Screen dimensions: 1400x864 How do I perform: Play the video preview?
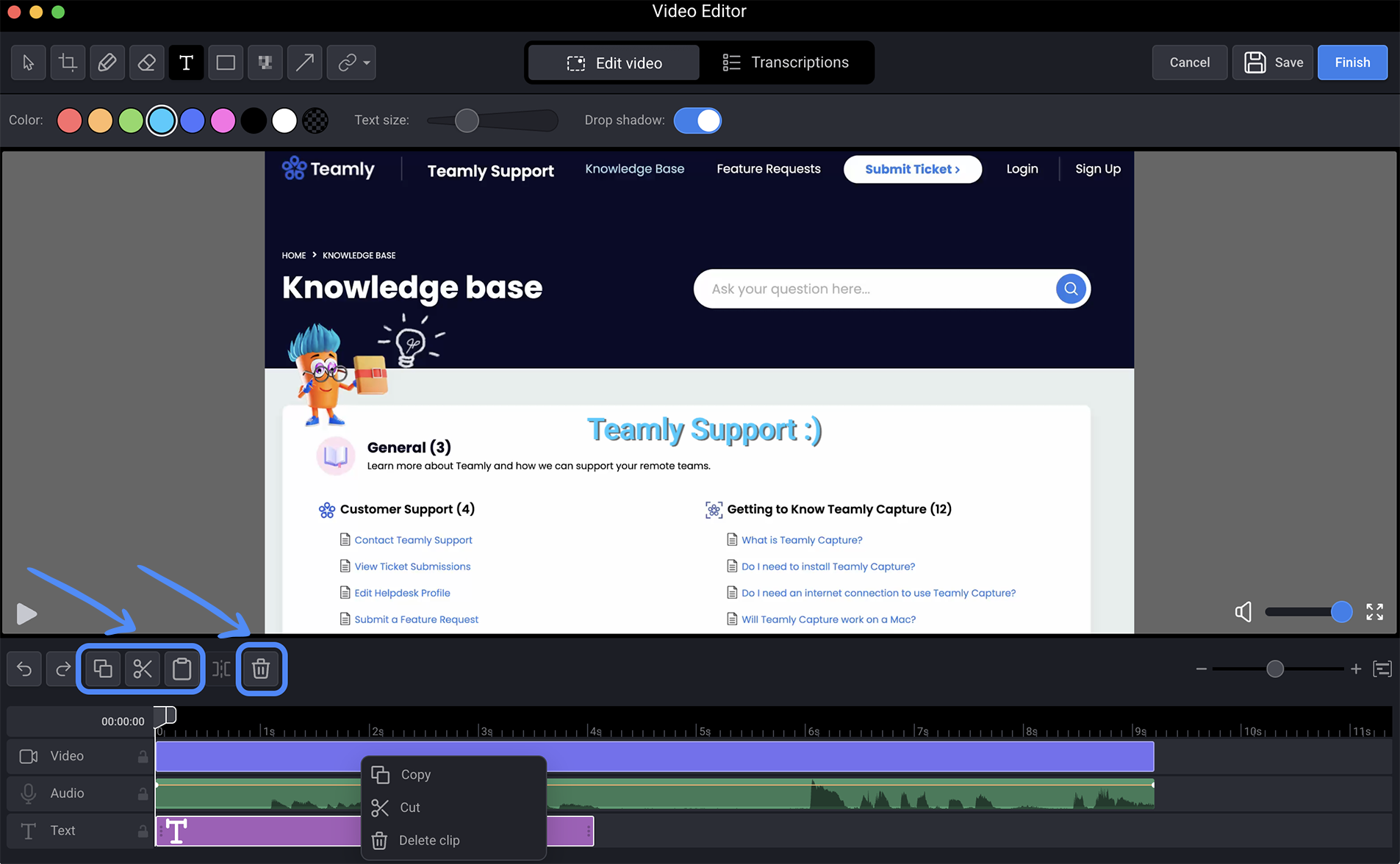pyautogui.click(x=26, y=613)
